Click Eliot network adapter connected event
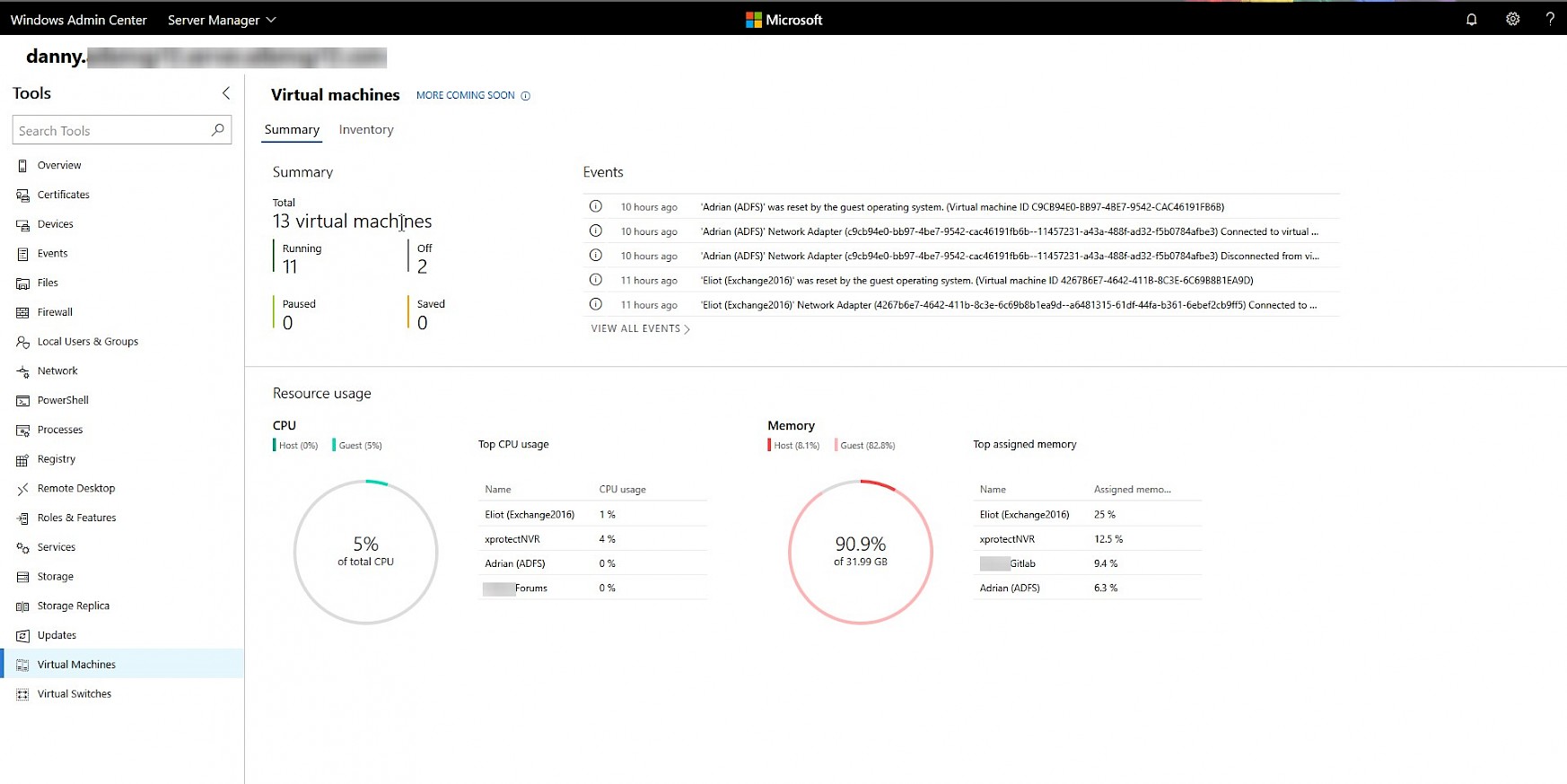This screenshot has height=784, width=1567. pyautogui.click(x=960, y=305)
